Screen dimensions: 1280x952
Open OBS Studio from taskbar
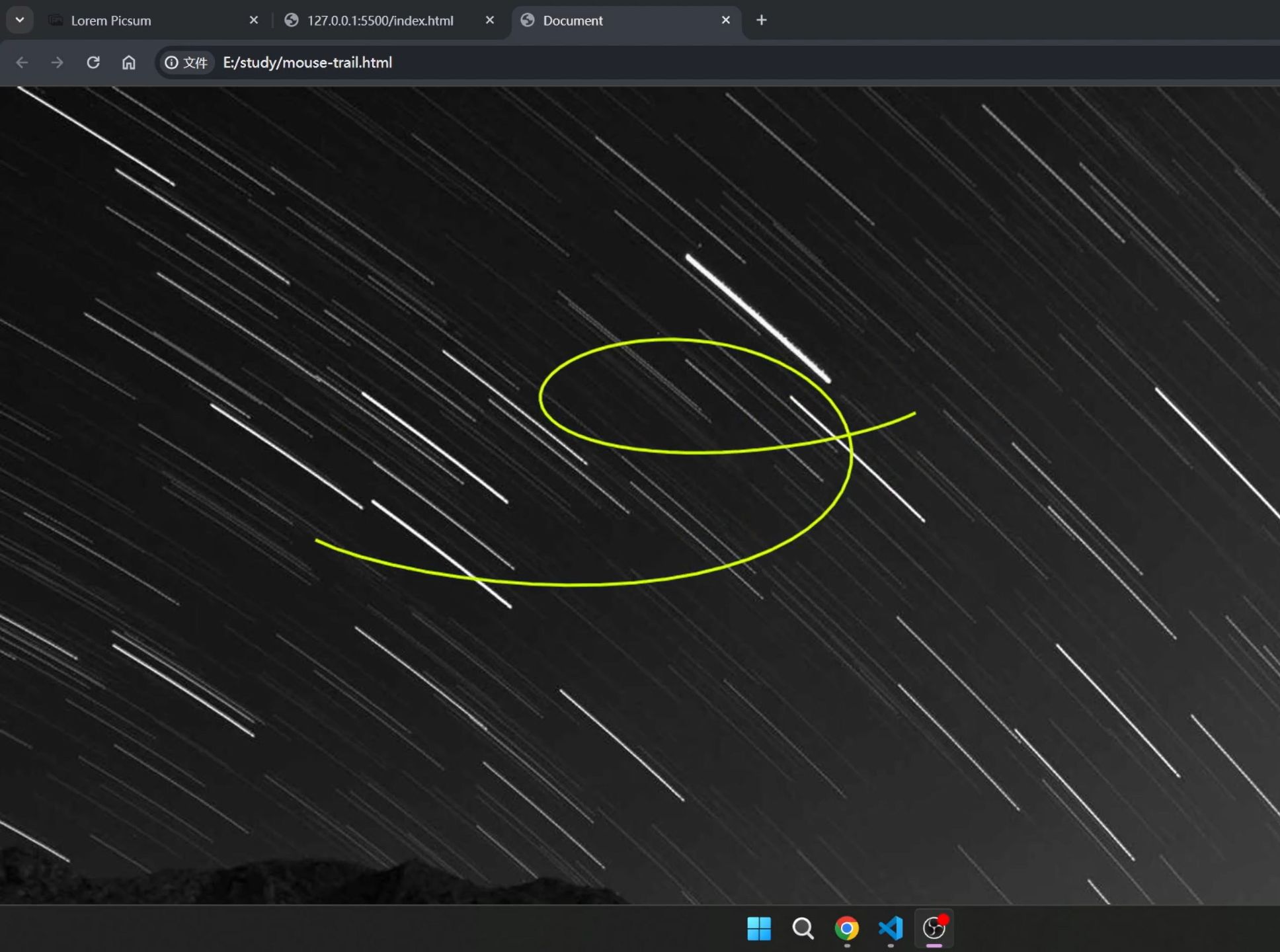pos(934,928)
